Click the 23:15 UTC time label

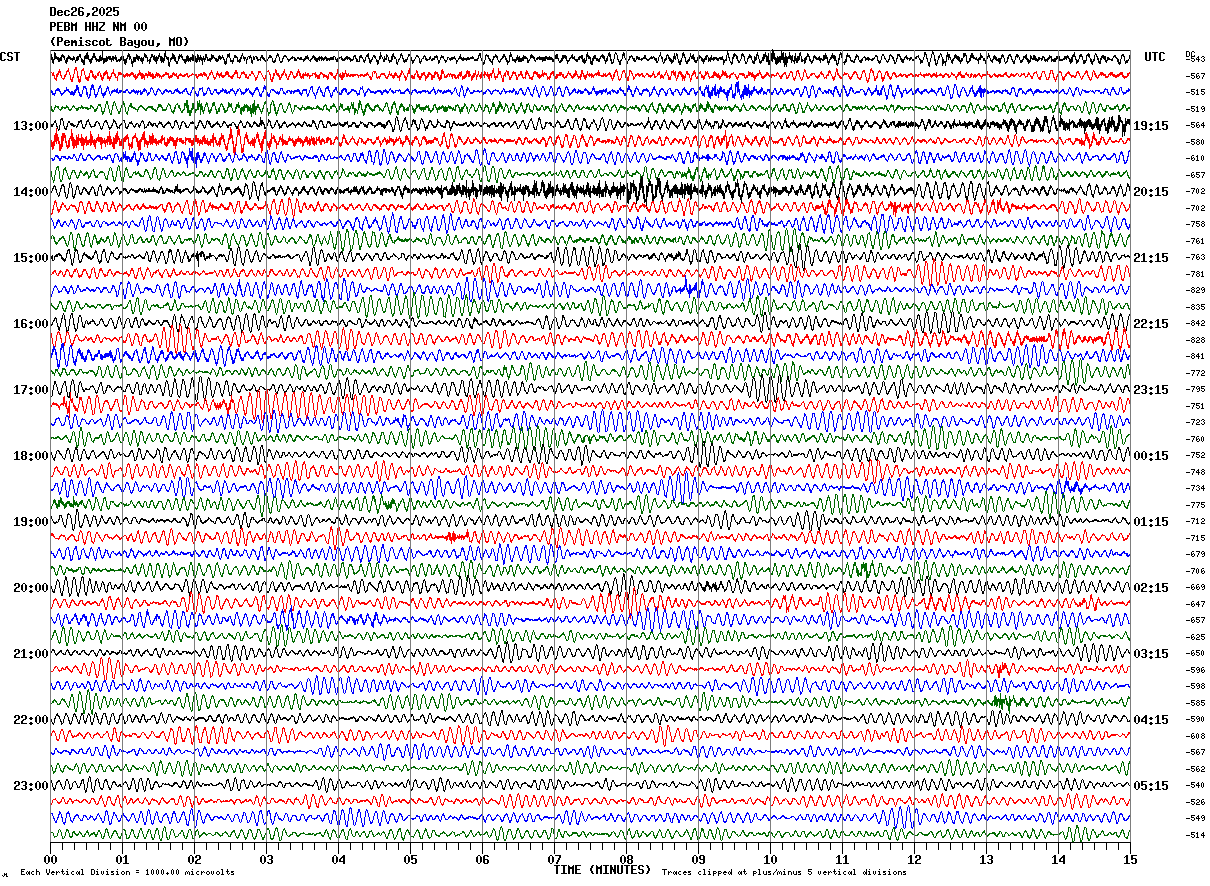pyautogui.click(x=1151, y=390)
